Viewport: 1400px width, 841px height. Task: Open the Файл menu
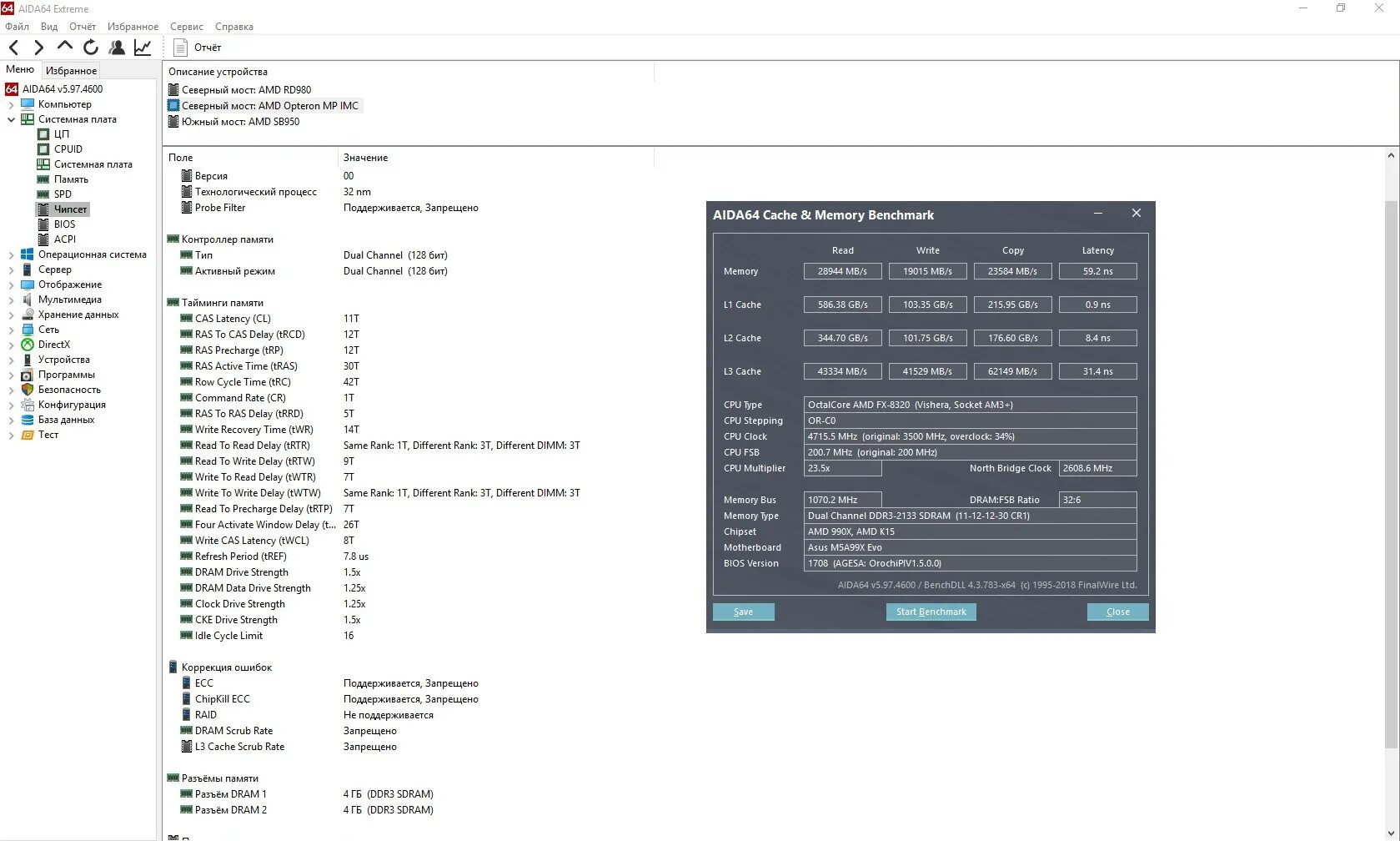pos(17,27)
